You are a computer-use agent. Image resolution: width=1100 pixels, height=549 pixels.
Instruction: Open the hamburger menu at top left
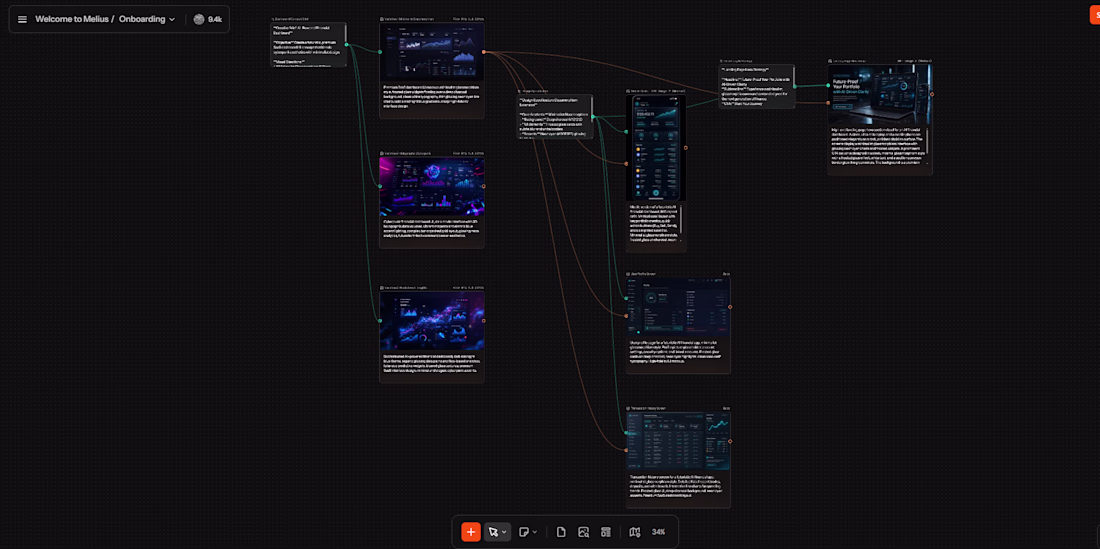[22, 19]
